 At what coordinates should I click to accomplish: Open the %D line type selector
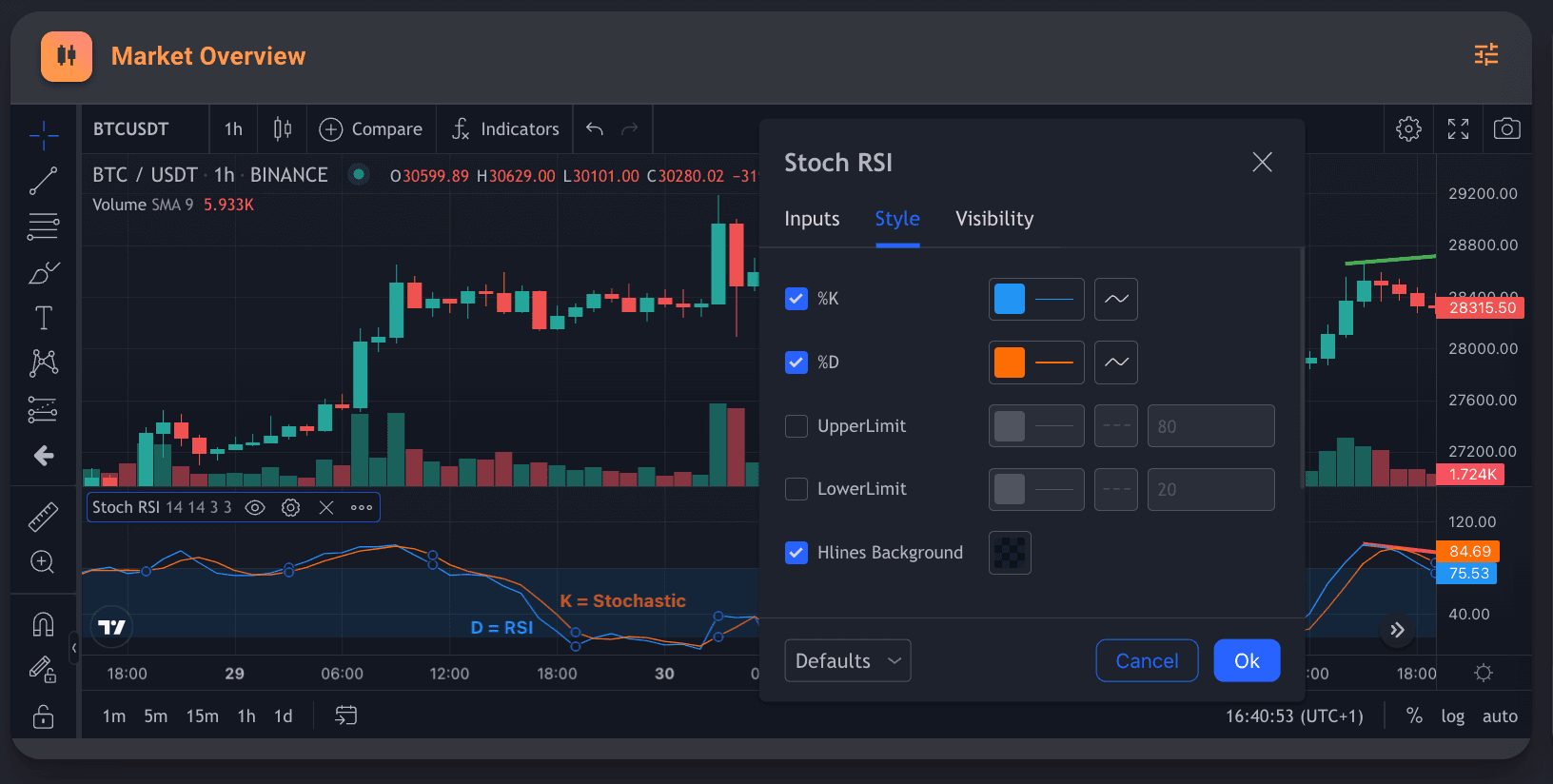tap(1115, 363)
